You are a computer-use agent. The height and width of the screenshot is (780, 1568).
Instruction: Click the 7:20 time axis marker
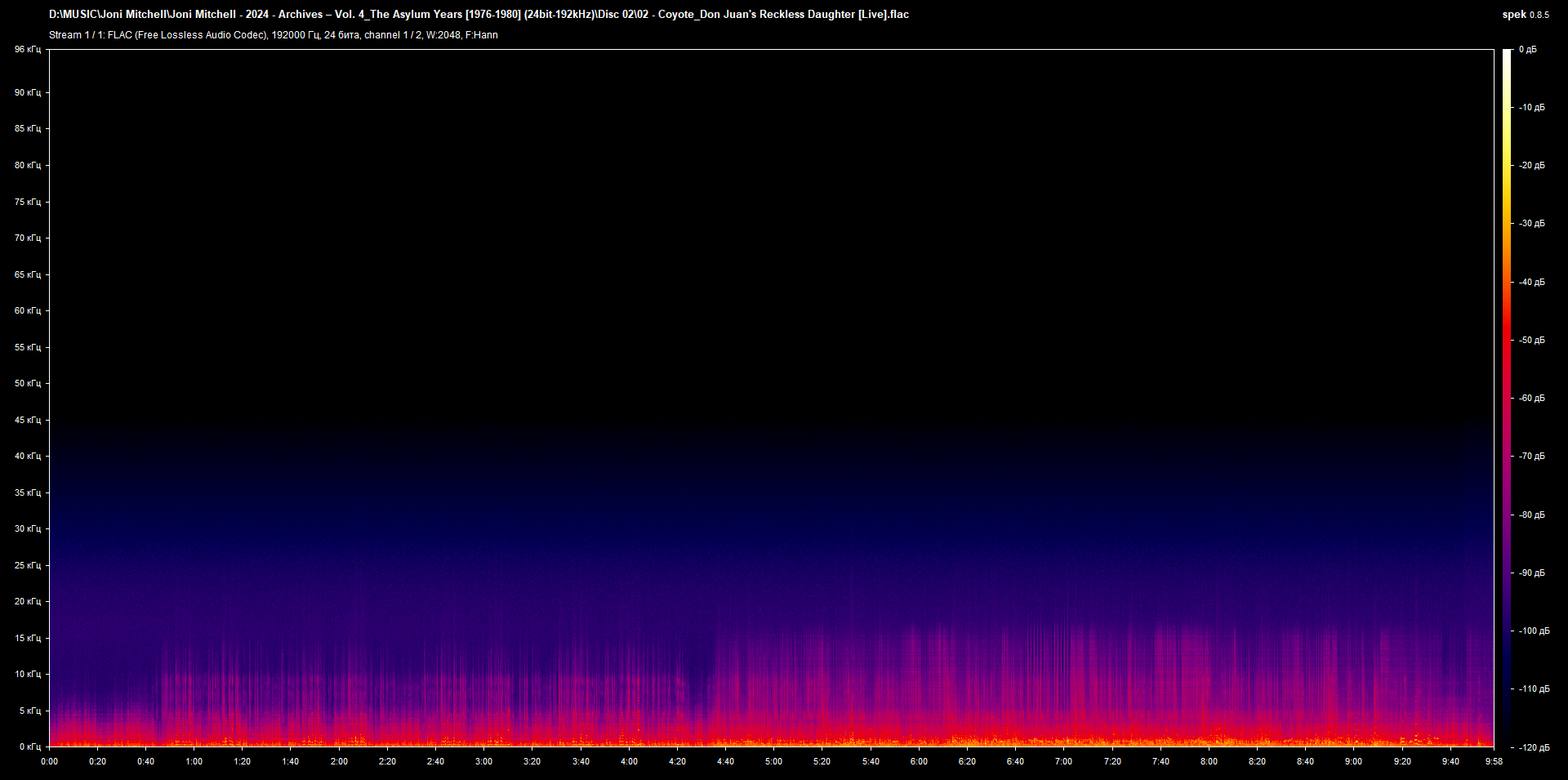click(1111, 762)
